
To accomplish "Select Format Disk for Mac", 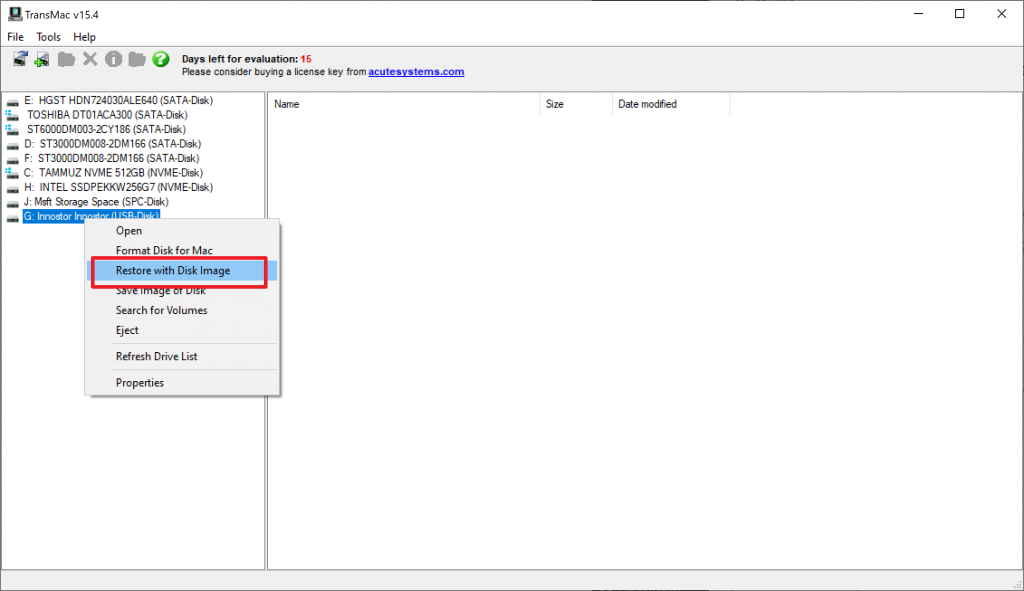I will (182, 251).
